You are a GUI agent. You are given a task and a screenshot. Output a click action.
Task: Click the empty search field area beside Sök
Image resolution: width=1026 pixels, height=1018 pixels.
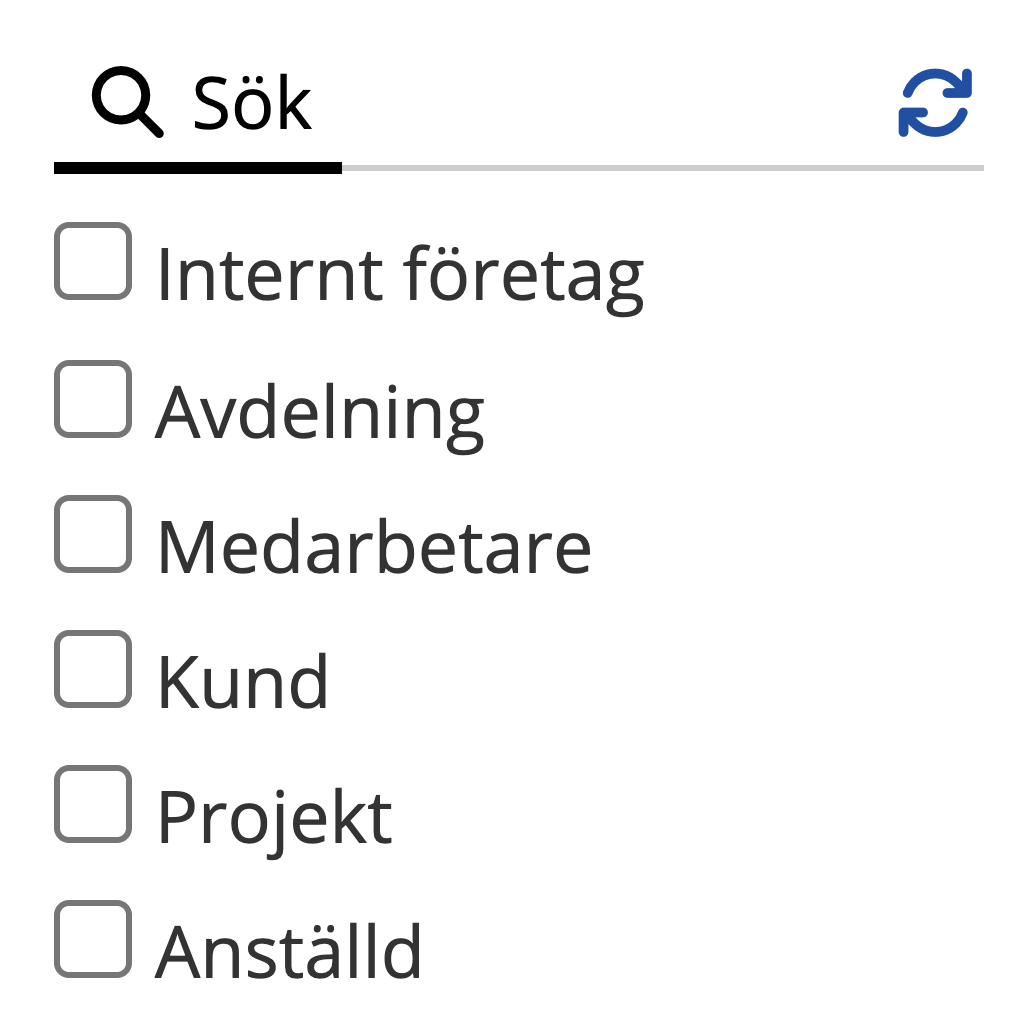[600, 105]
